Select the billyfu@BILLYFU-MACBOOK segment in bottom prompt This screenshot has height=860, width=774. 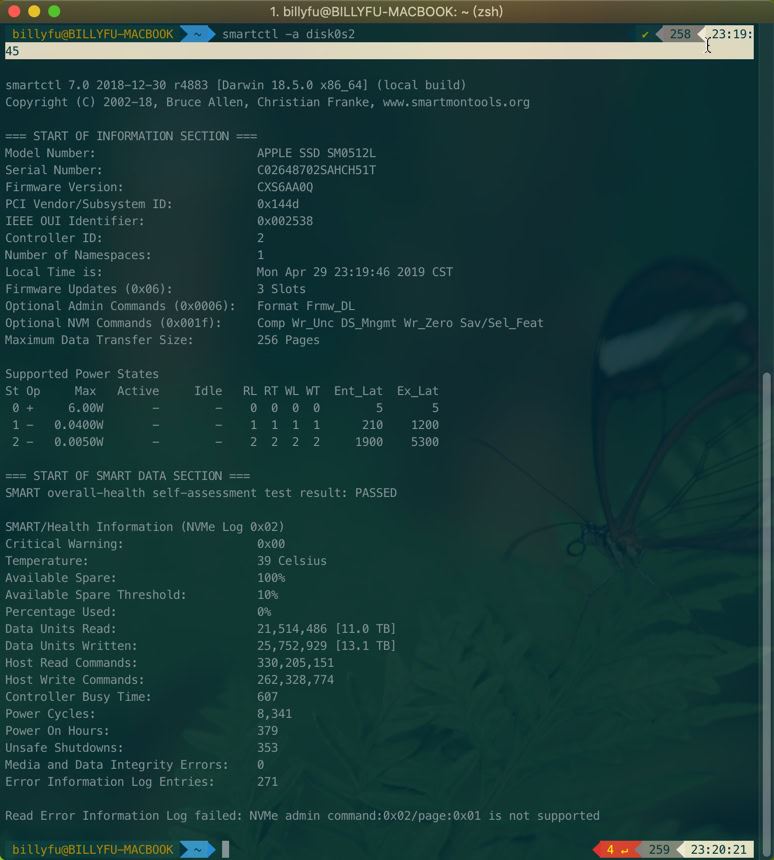click(92, 850)
